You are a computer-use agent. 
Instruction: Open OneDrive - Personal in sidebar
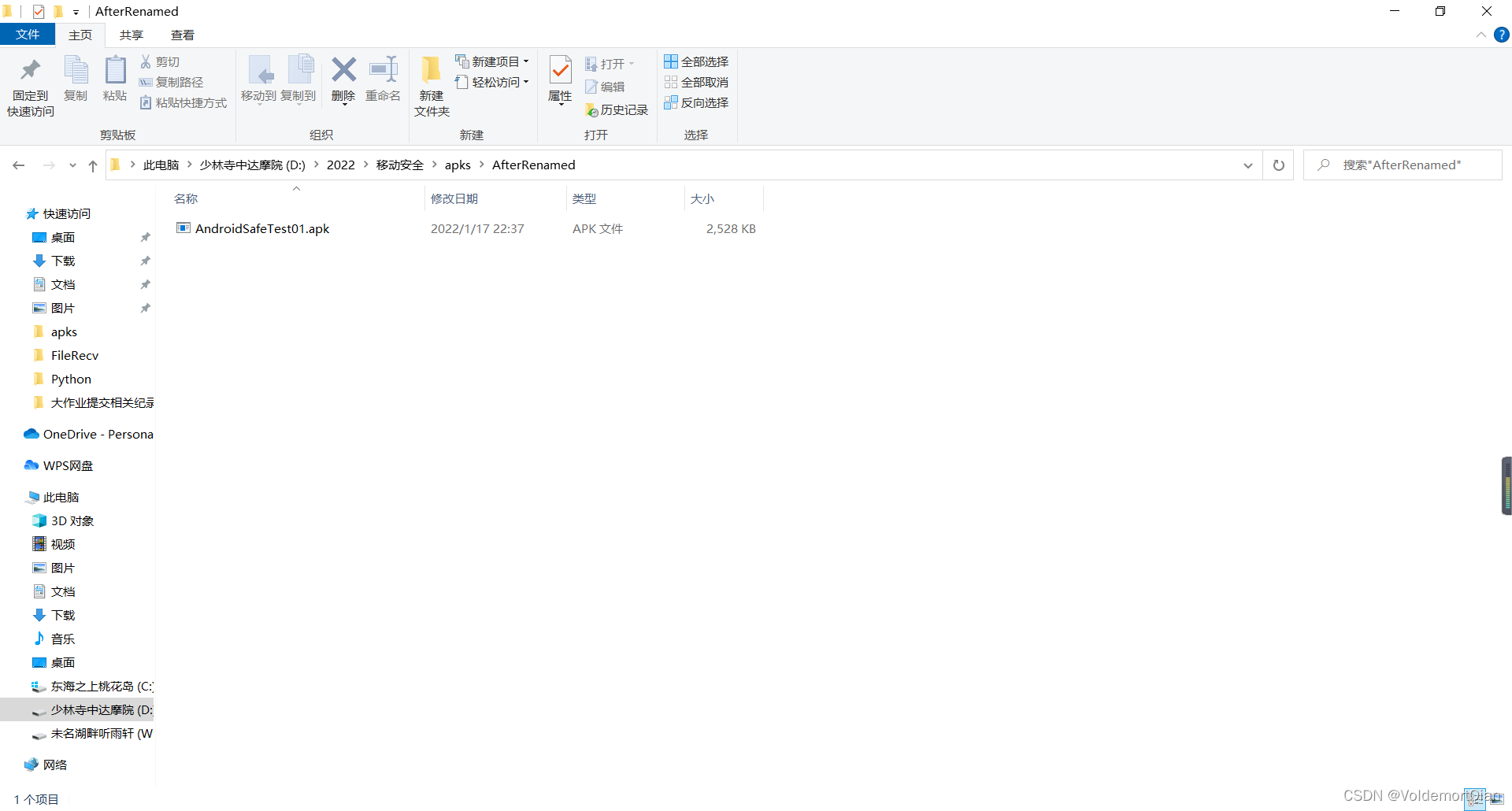[88, 434]
